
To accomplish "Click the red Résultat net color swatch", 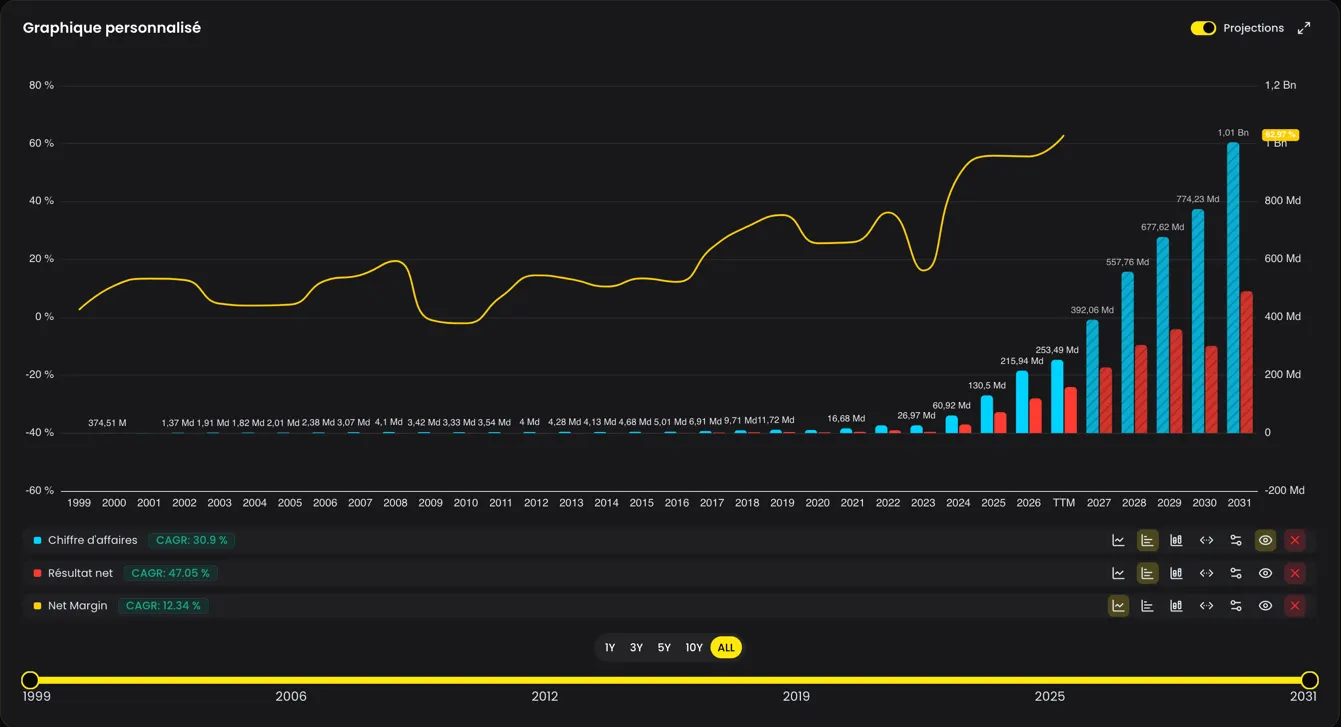I will pos(37,573).
